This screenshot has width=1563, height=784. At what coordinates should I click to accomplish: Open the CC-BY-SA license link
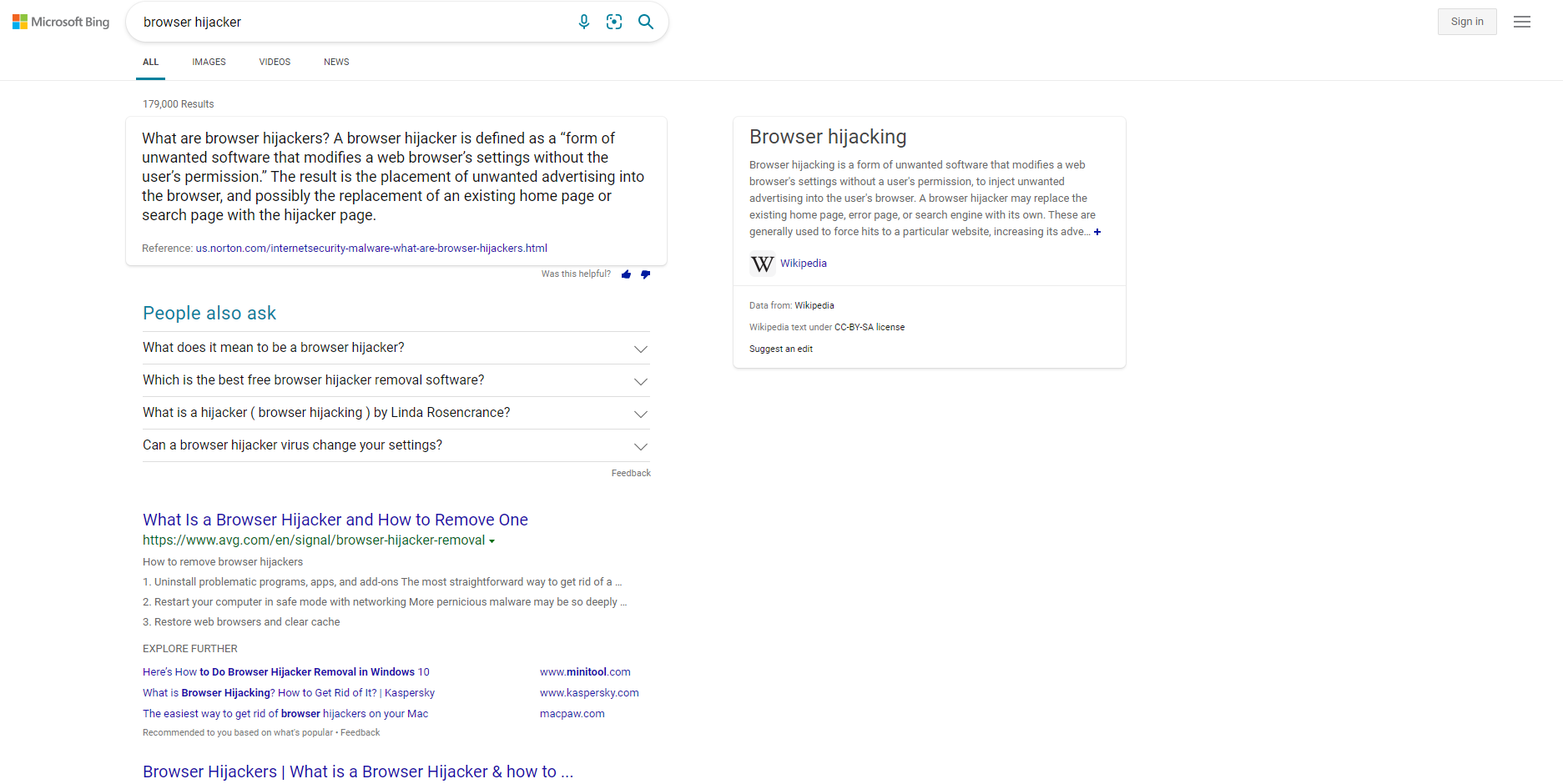click(x=870, y=328)
